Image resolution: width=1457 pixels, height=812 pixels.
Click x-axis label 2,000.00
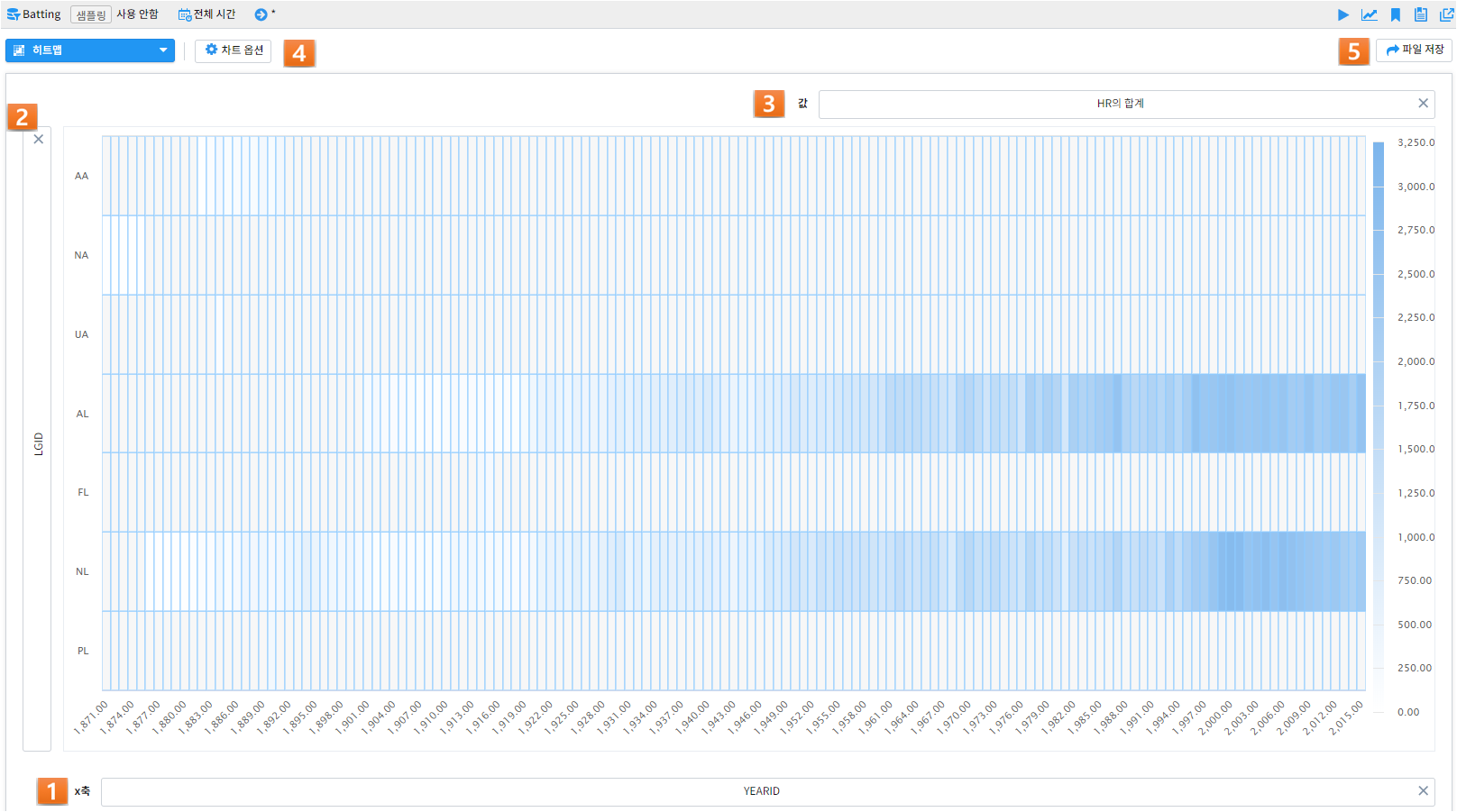pyautogui.click(x=1215, y=717)
